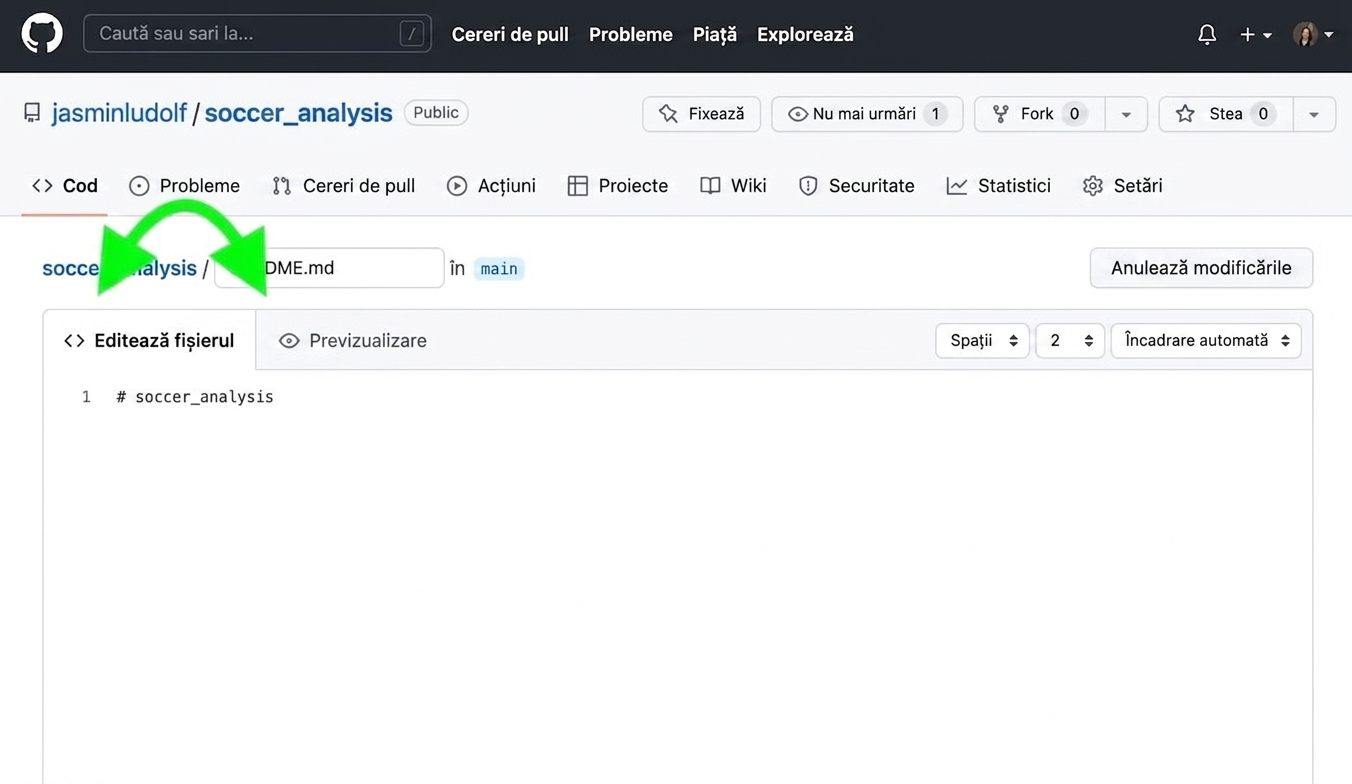Expand the plus create-new menu
The height and width of the screenshot is (784, 1352).
click(x=1255, y=34)
